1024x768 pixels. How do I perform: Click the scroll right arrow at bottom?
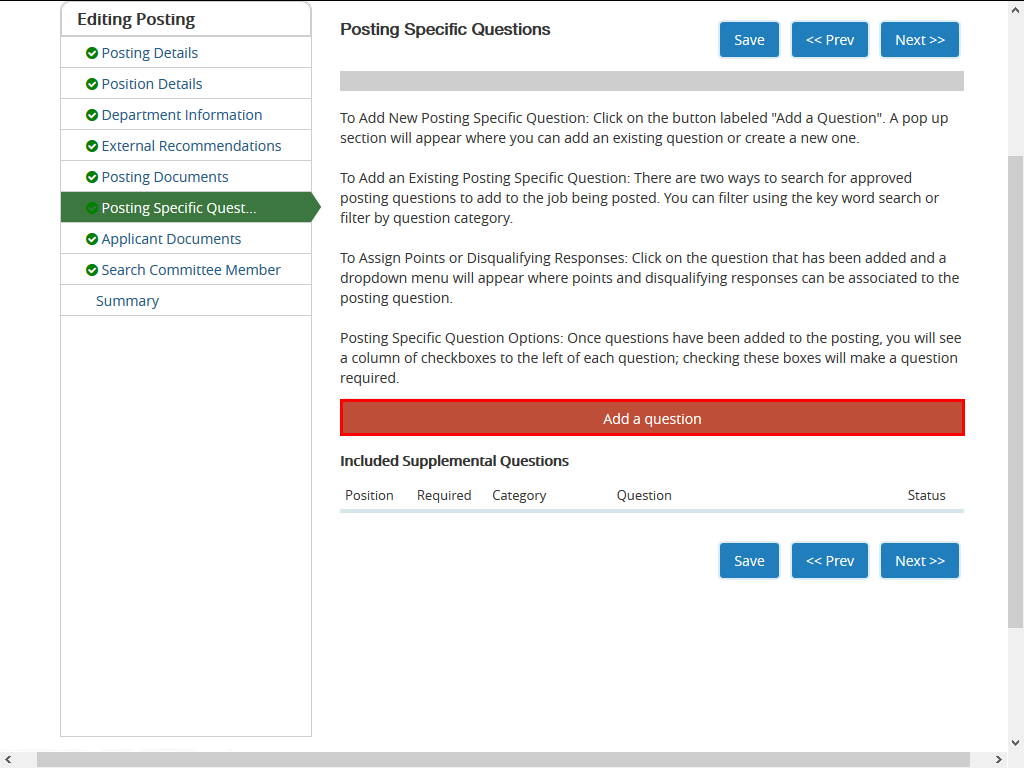tap(999, 760)
